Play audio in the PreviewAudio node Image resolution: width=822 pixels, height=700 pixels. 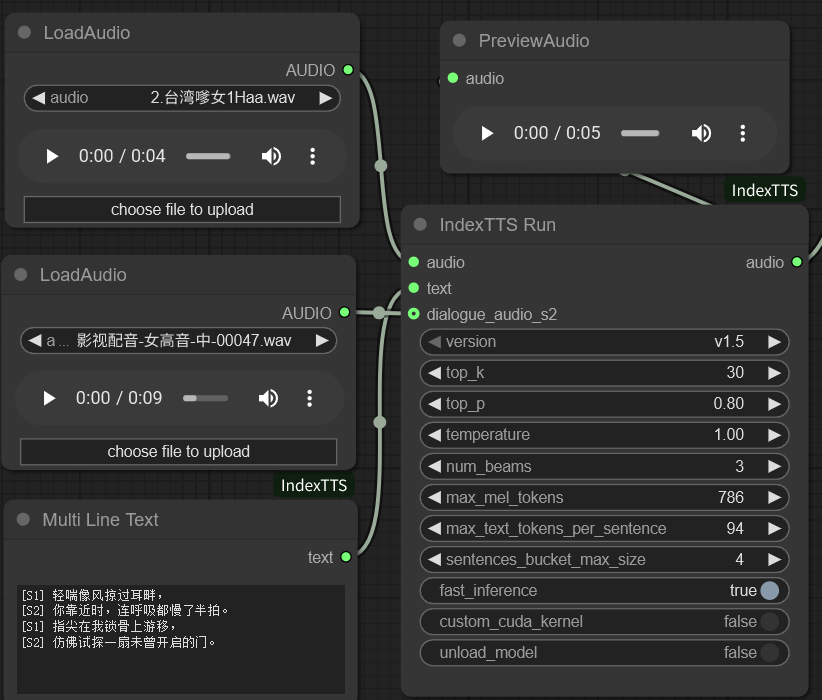[x=487, y=133]
